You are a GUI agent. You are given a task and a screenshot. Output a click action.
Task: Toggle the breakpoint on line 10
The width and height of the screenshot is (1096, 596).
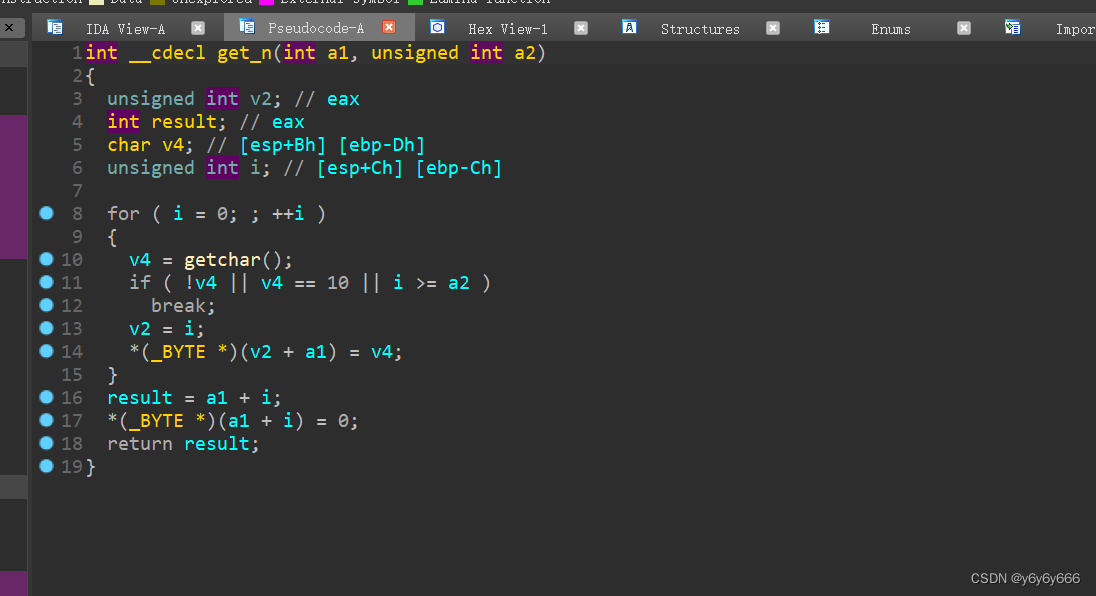click(x=45, y=259)
